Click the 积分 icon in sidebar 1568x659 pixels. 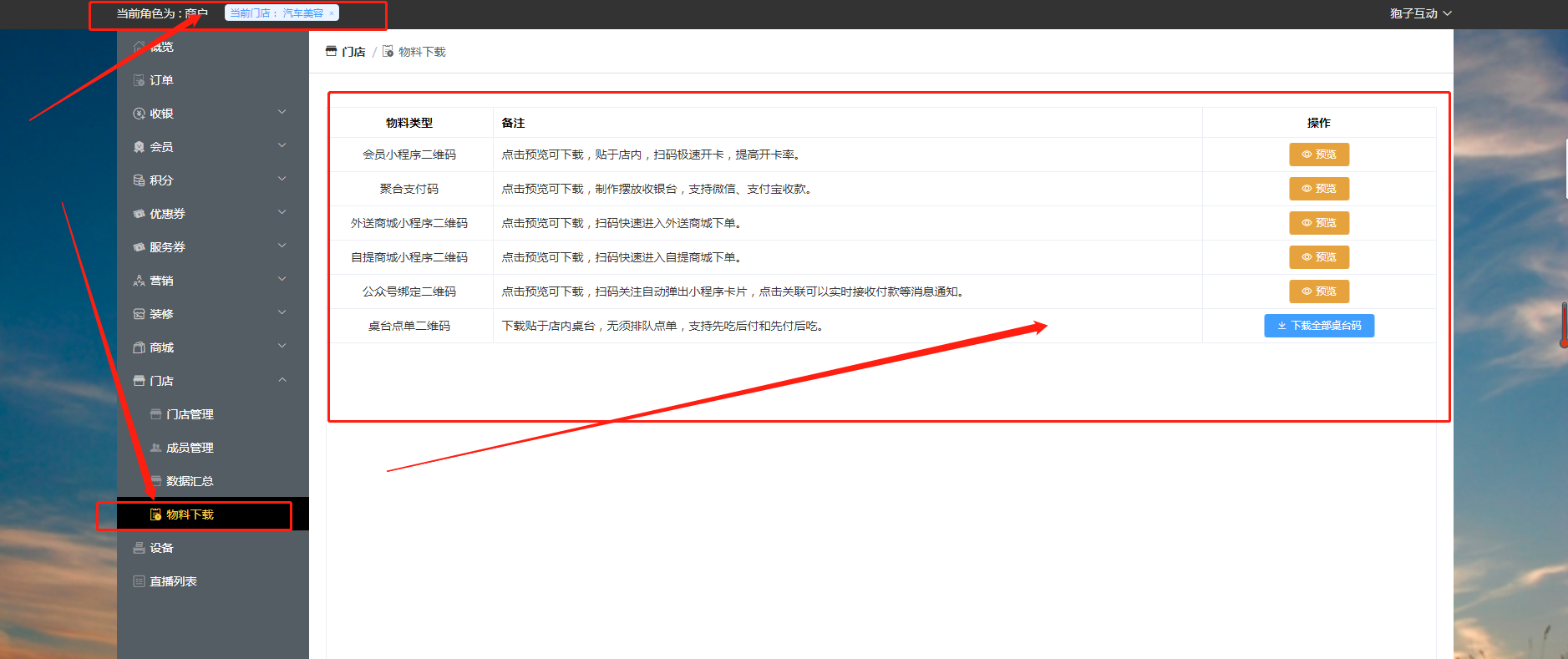[x=139, y=180]
